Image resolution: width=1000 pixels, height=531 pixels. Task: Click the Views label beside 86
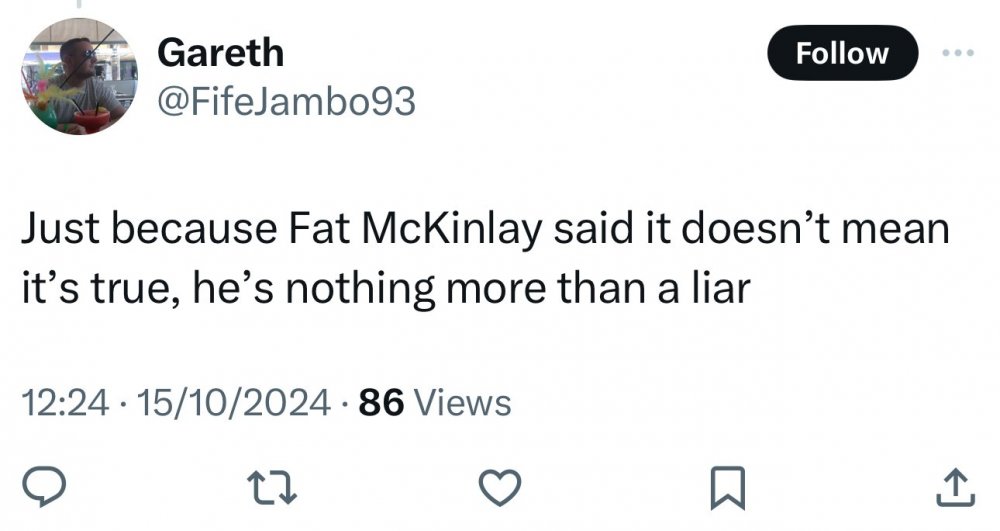[x=463, y=403]
